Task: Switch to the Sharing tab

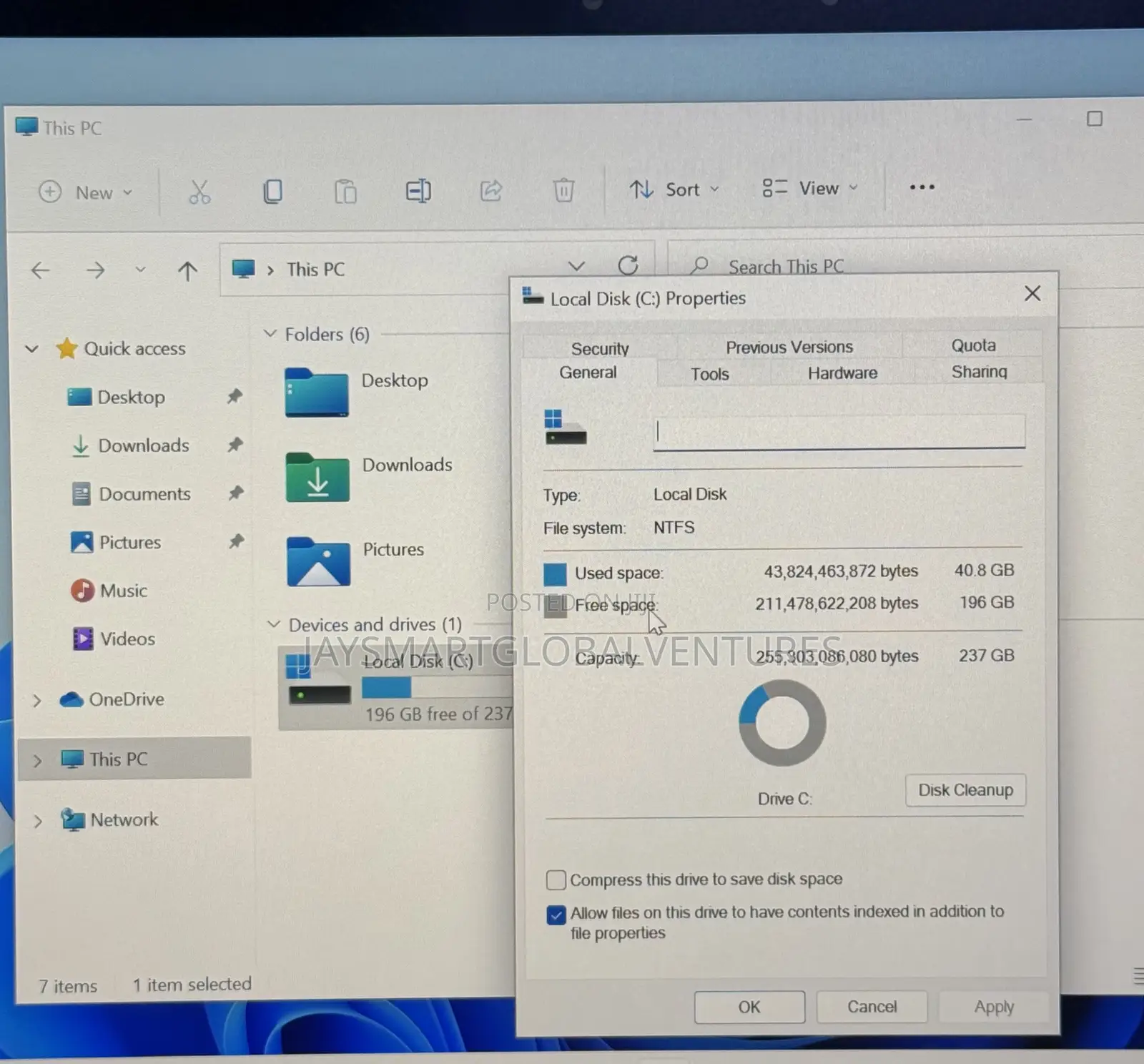Action: (979, 372)
